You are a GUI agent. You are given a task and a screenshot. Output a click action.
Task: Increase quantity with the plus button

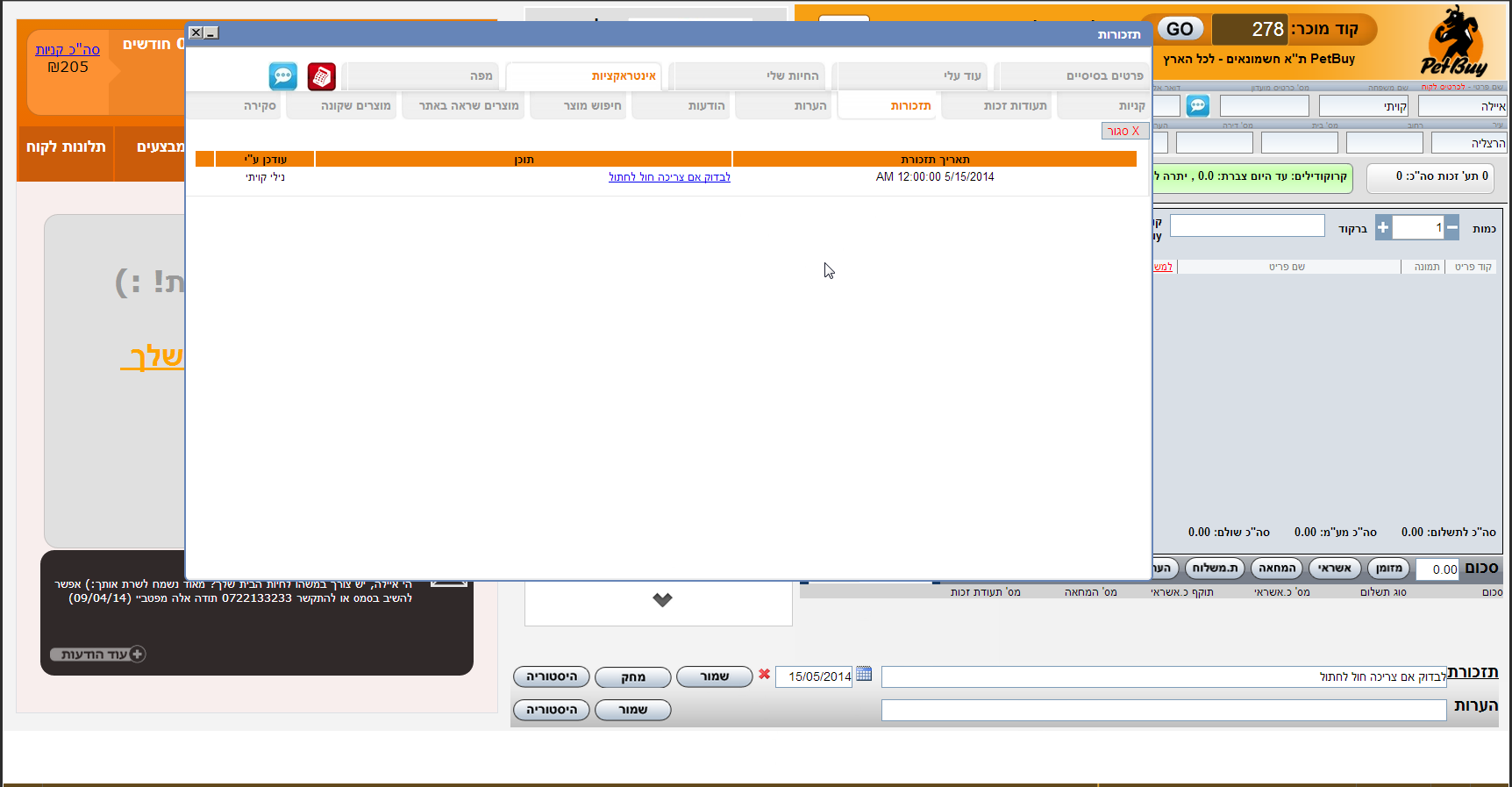[1383, 228]
